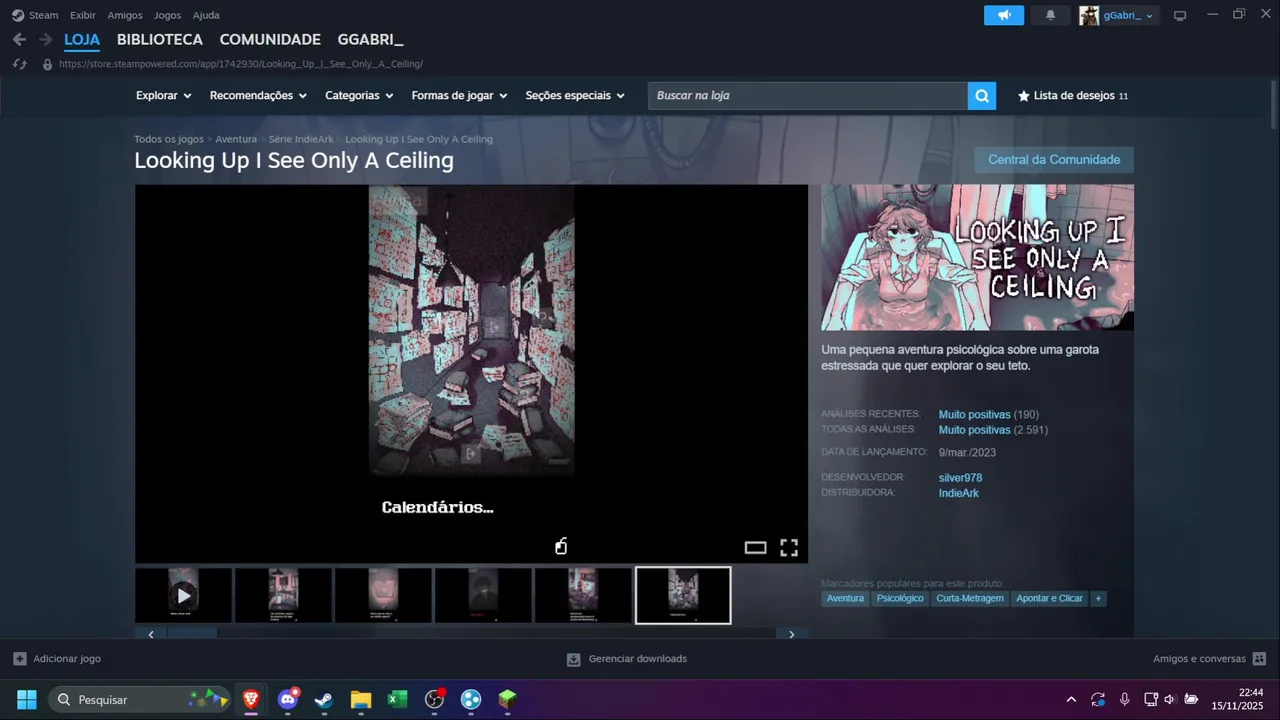
Task: Click the game header capsule image
Action: tap(978, 257)
